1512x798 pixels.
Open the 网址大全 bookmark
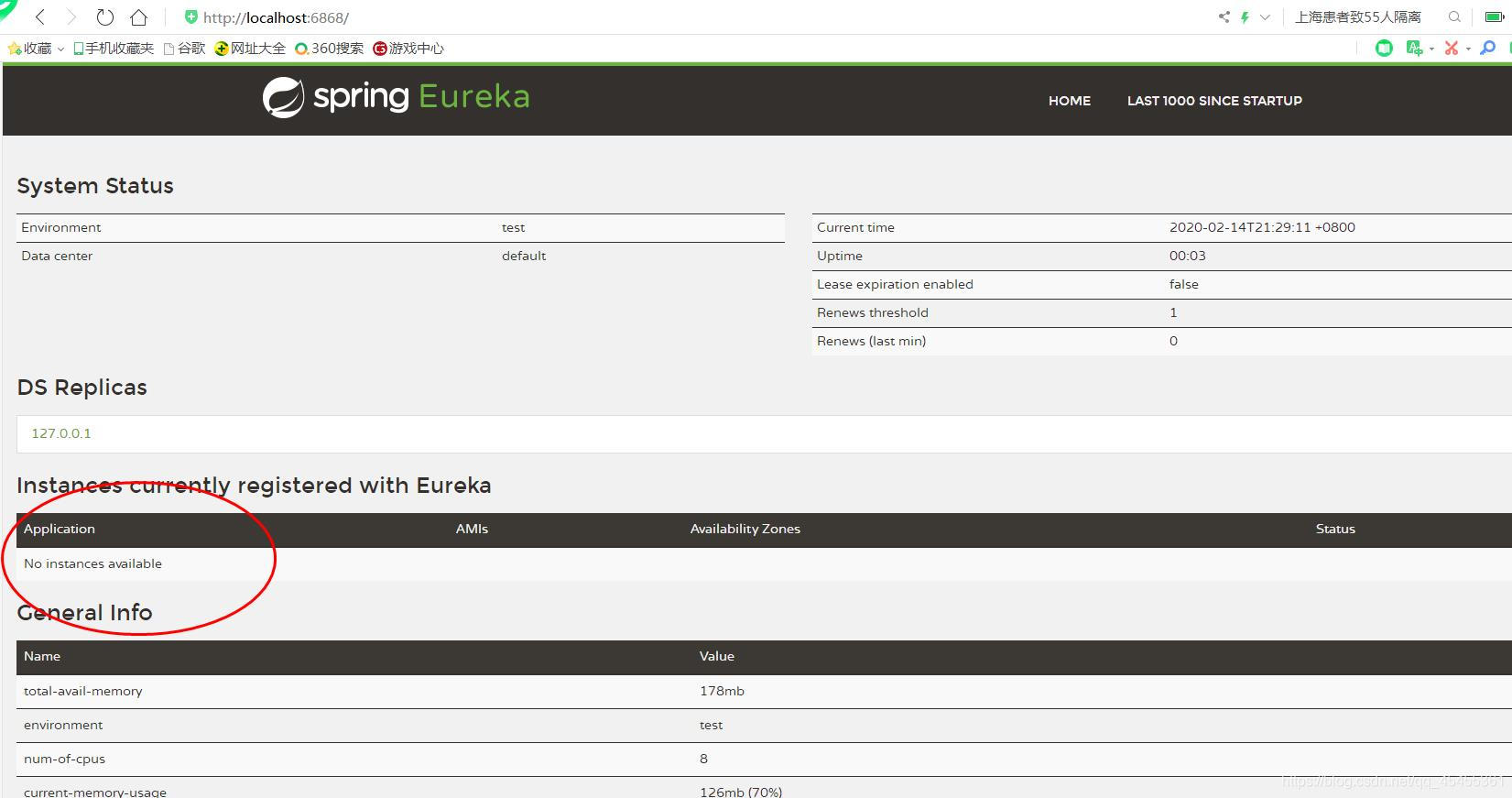coord(250,49)
